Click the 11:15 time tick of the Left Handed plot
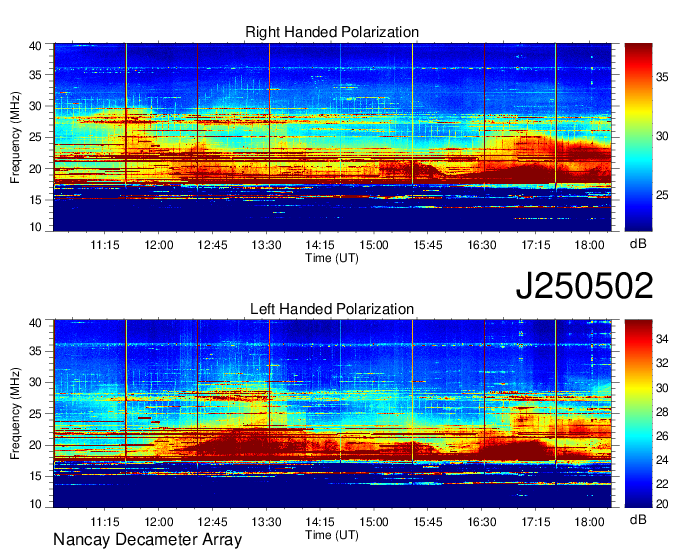Screen dimensions: 680x552 pyautogui.click(x=105, y=522)
